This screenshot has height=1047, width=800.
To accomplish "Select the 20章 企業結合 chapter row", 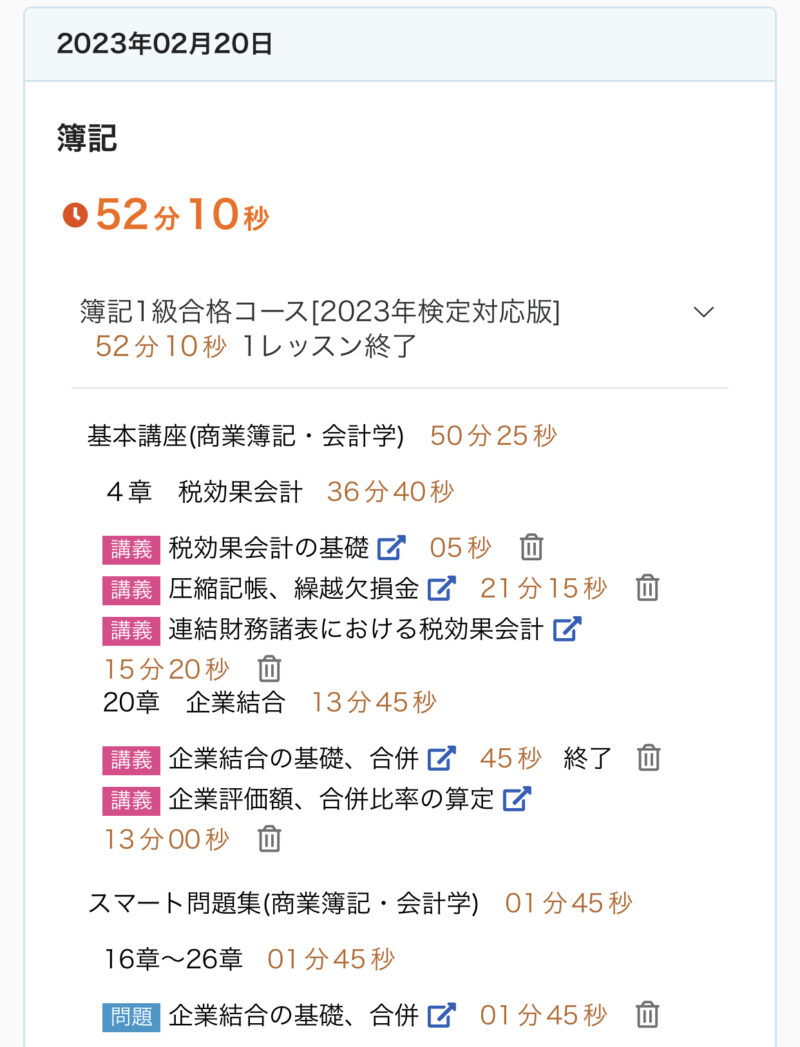I will pos(194,702).
